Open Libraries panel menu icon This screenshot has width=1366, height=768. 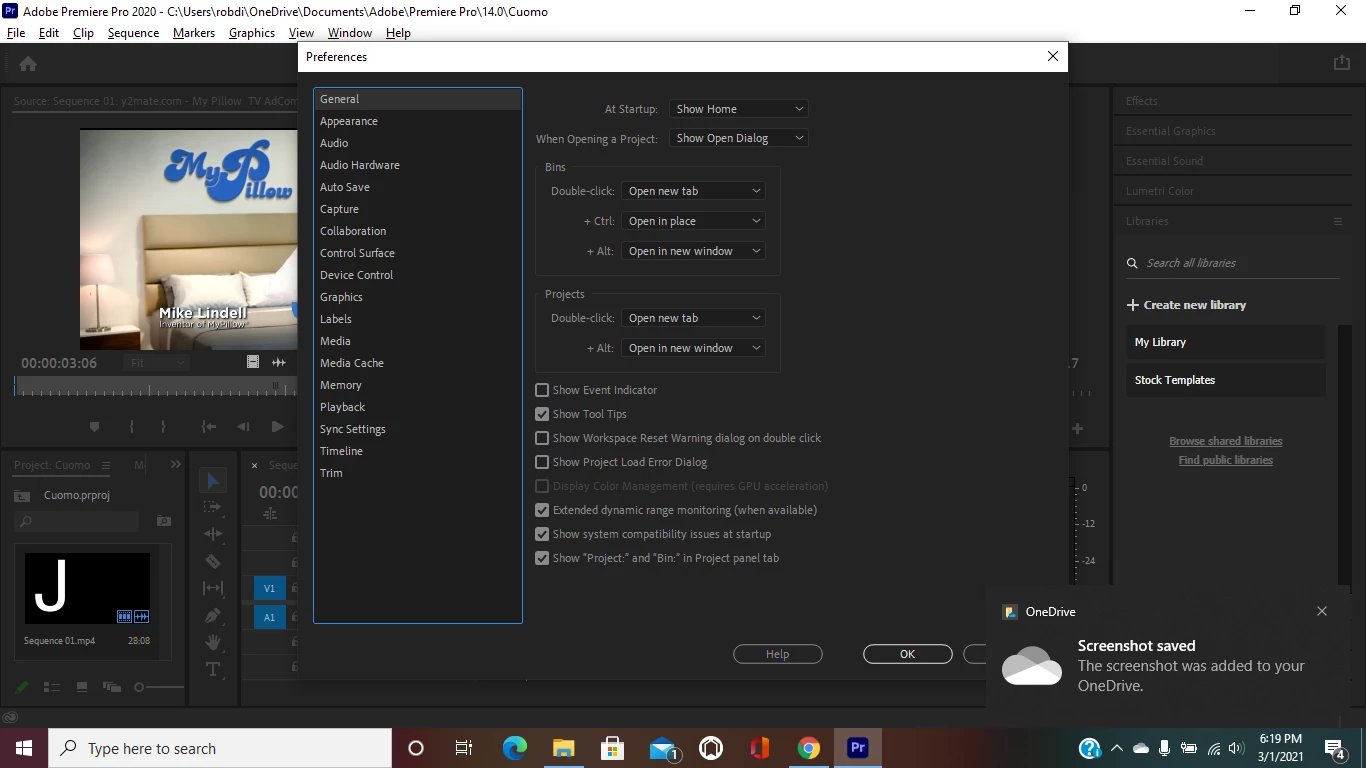pyautogui.click(x=1337, y=221)
